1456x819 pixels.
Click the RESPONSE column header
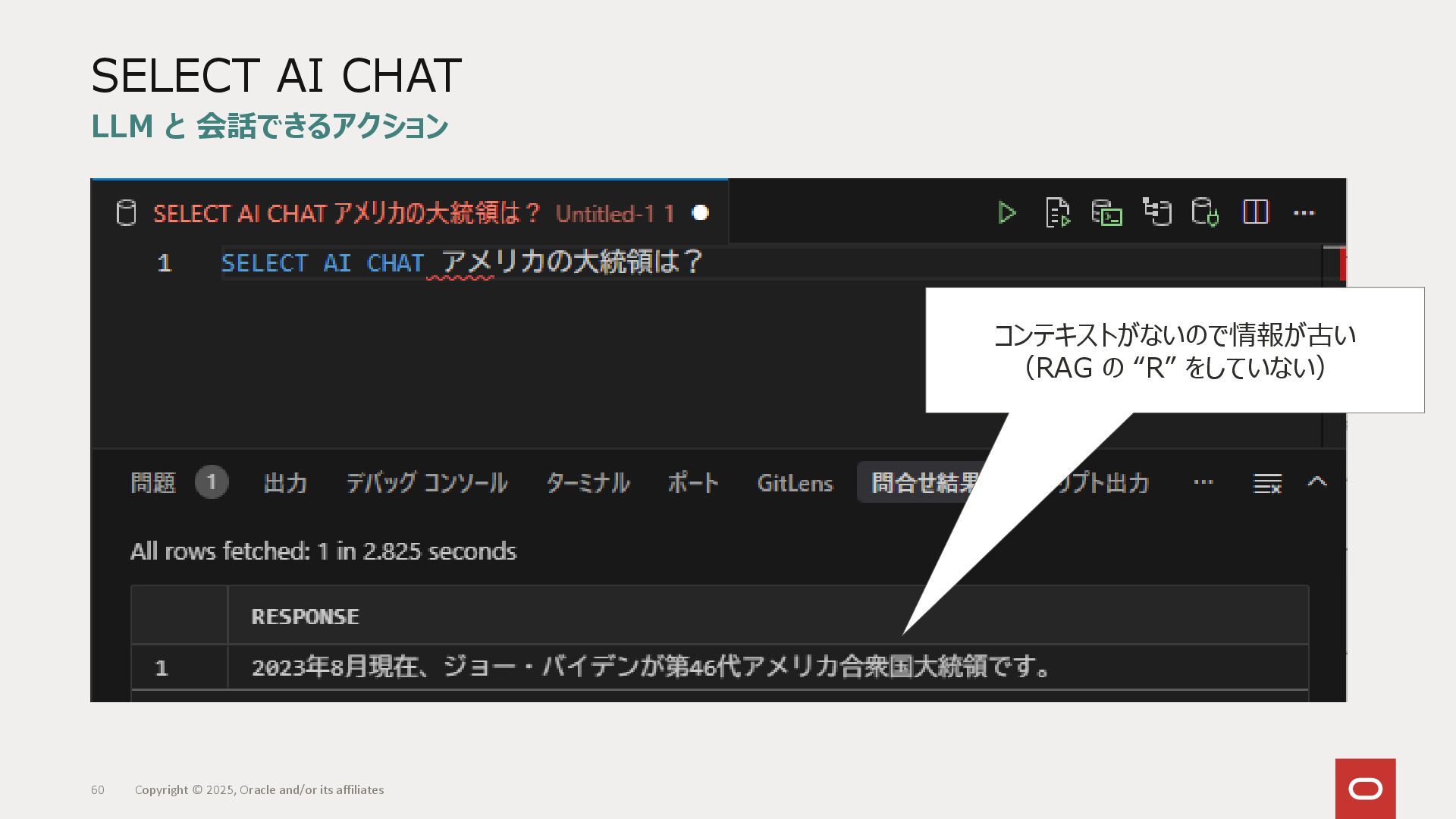(305, 617)
